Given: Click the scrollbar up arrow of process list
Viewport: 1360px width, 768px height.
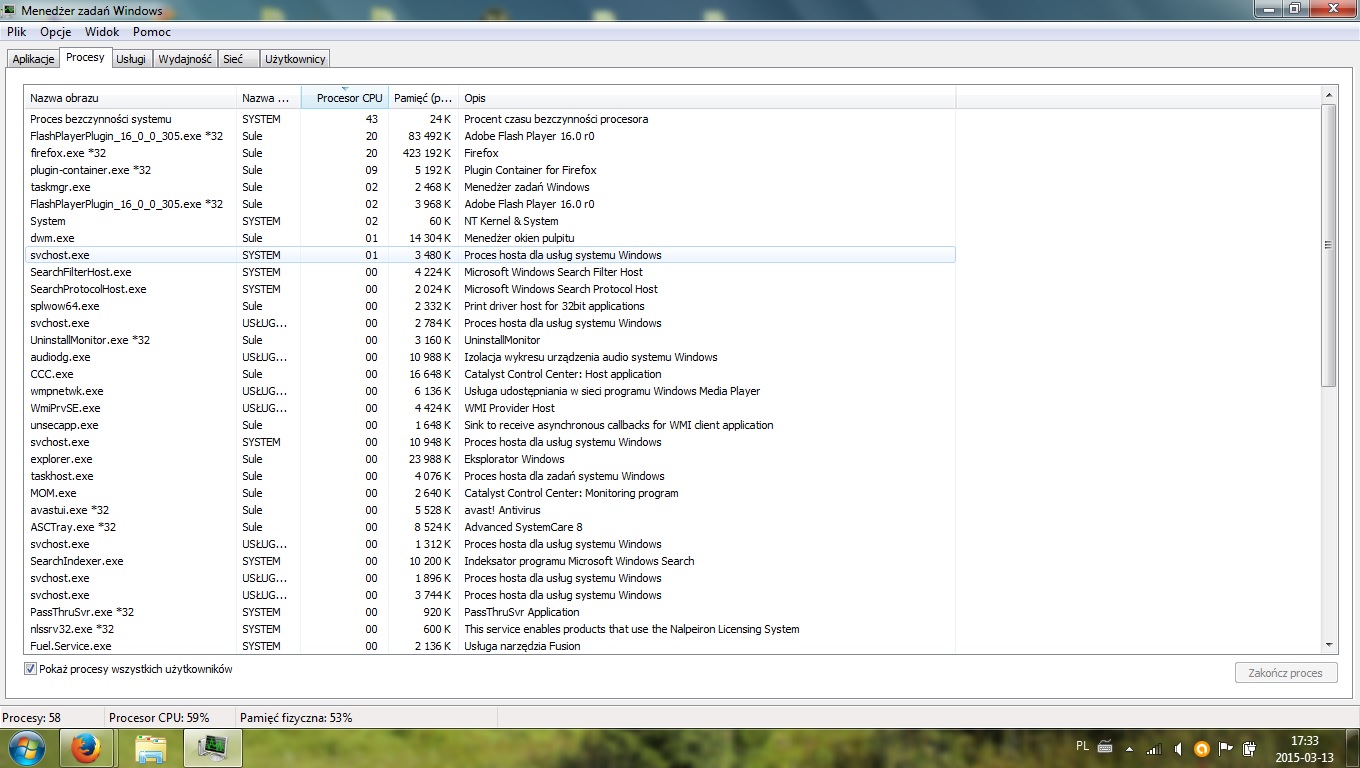Looking at the screenshot, I should click(x=1329, y=95).
